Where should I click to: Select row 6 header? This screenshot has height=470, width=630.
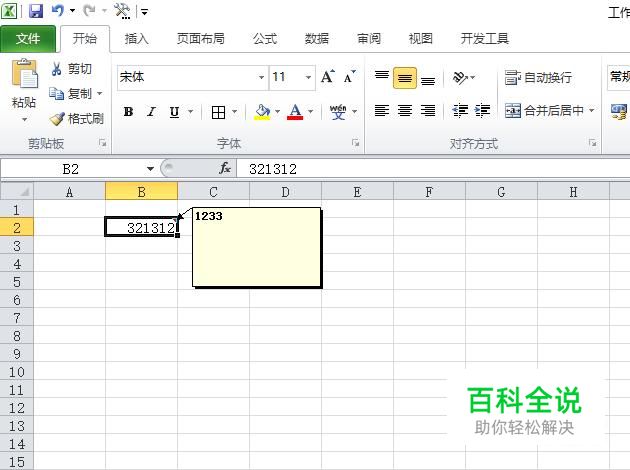pyautogui.click(x=17, y=300)
